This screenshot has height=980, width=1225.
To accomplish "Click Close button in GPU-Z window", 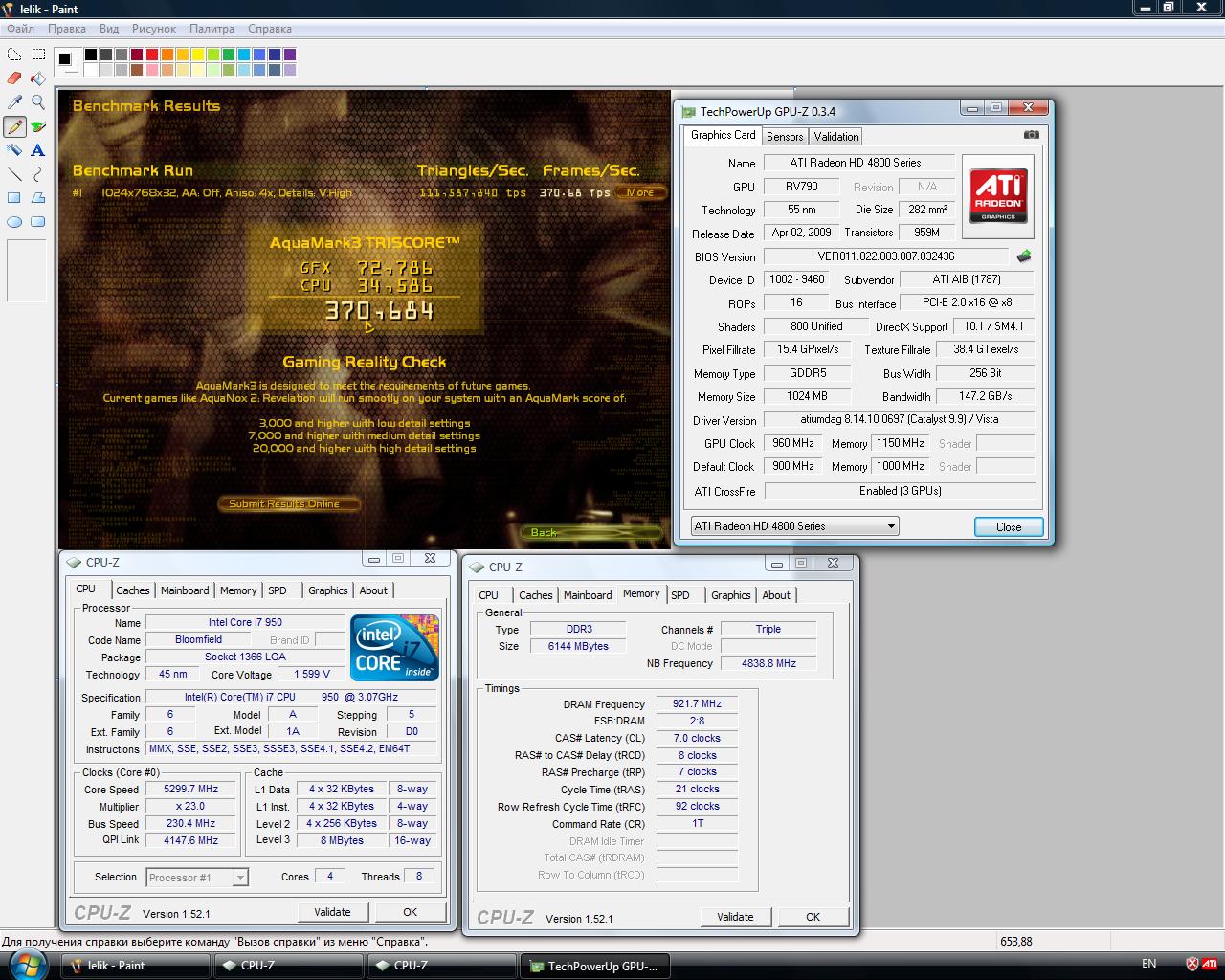I will (x=1009, y=526).
